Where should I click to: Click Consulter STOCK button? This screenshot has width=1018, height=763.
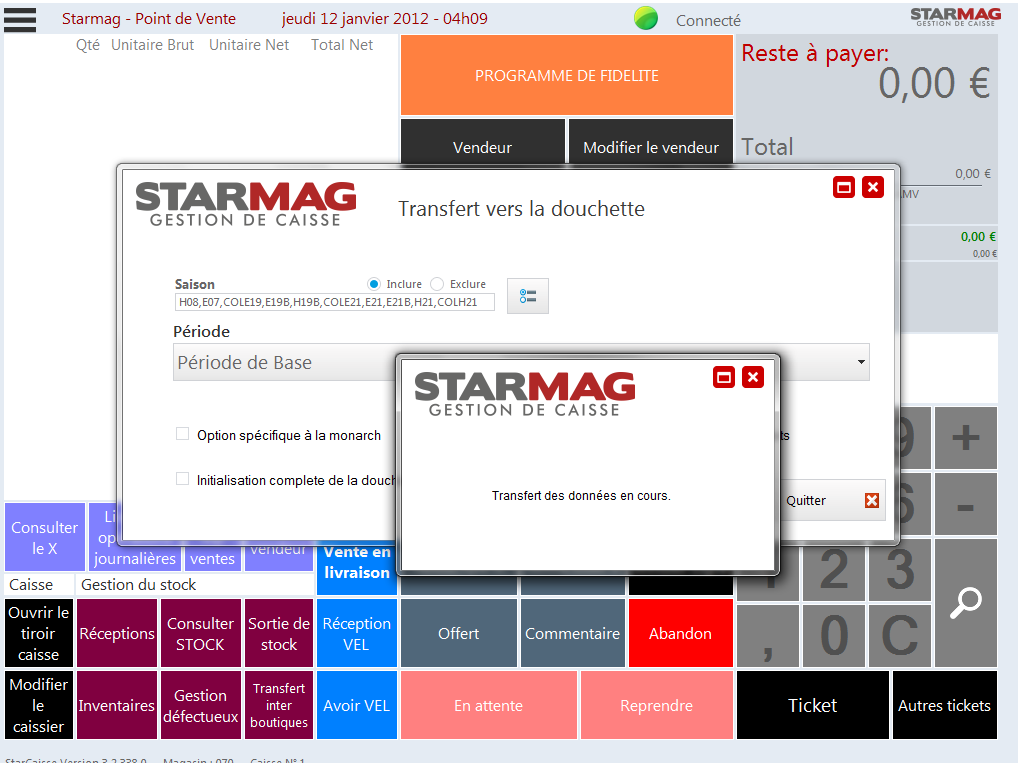[201, 633]
